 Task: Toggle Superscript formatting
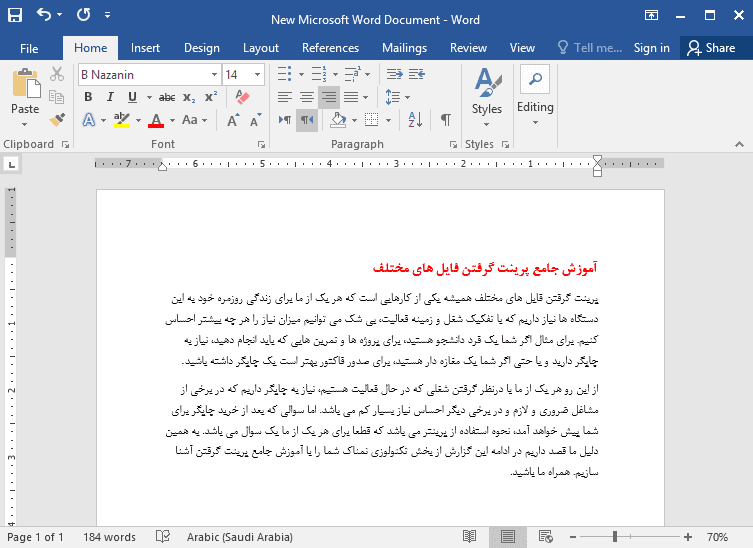(x=211, y=97)
